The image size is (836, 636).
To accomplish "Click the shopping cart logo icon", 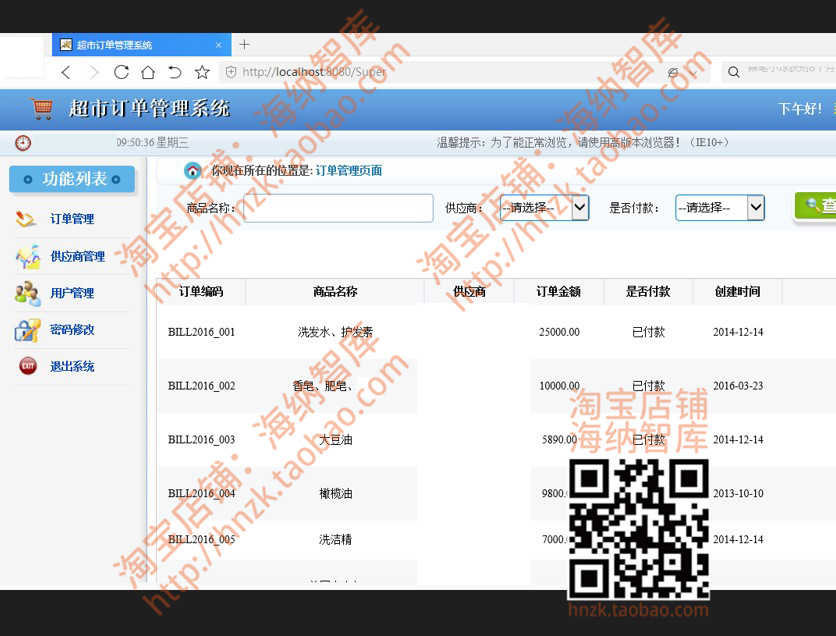I will click(42, 108).
